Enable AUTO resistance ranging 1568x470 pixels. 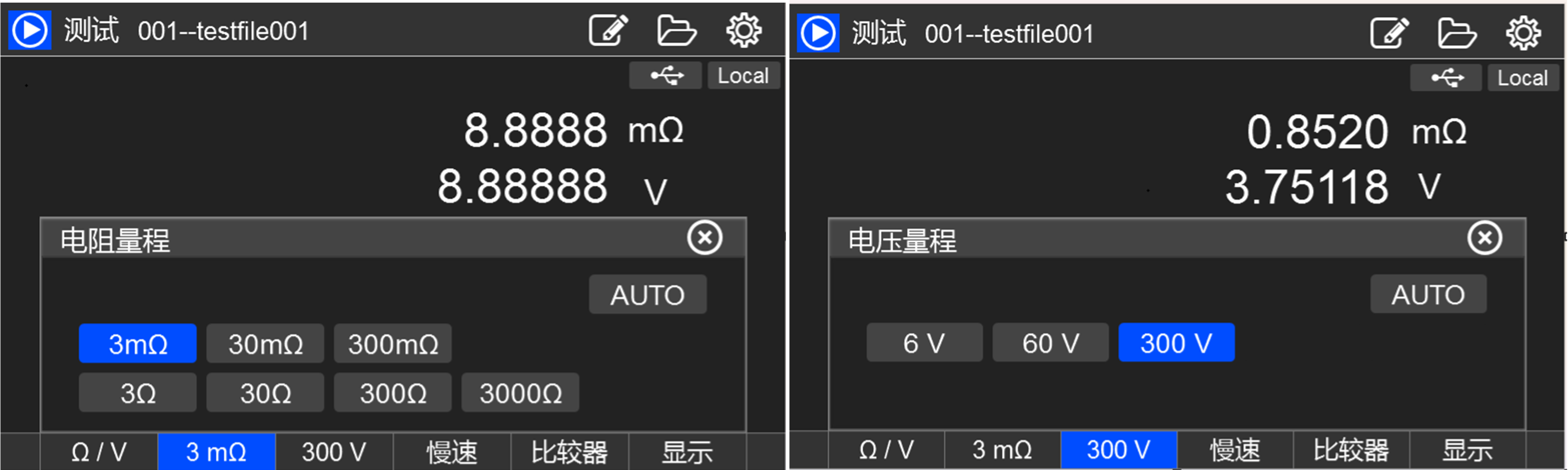[648, 295]
